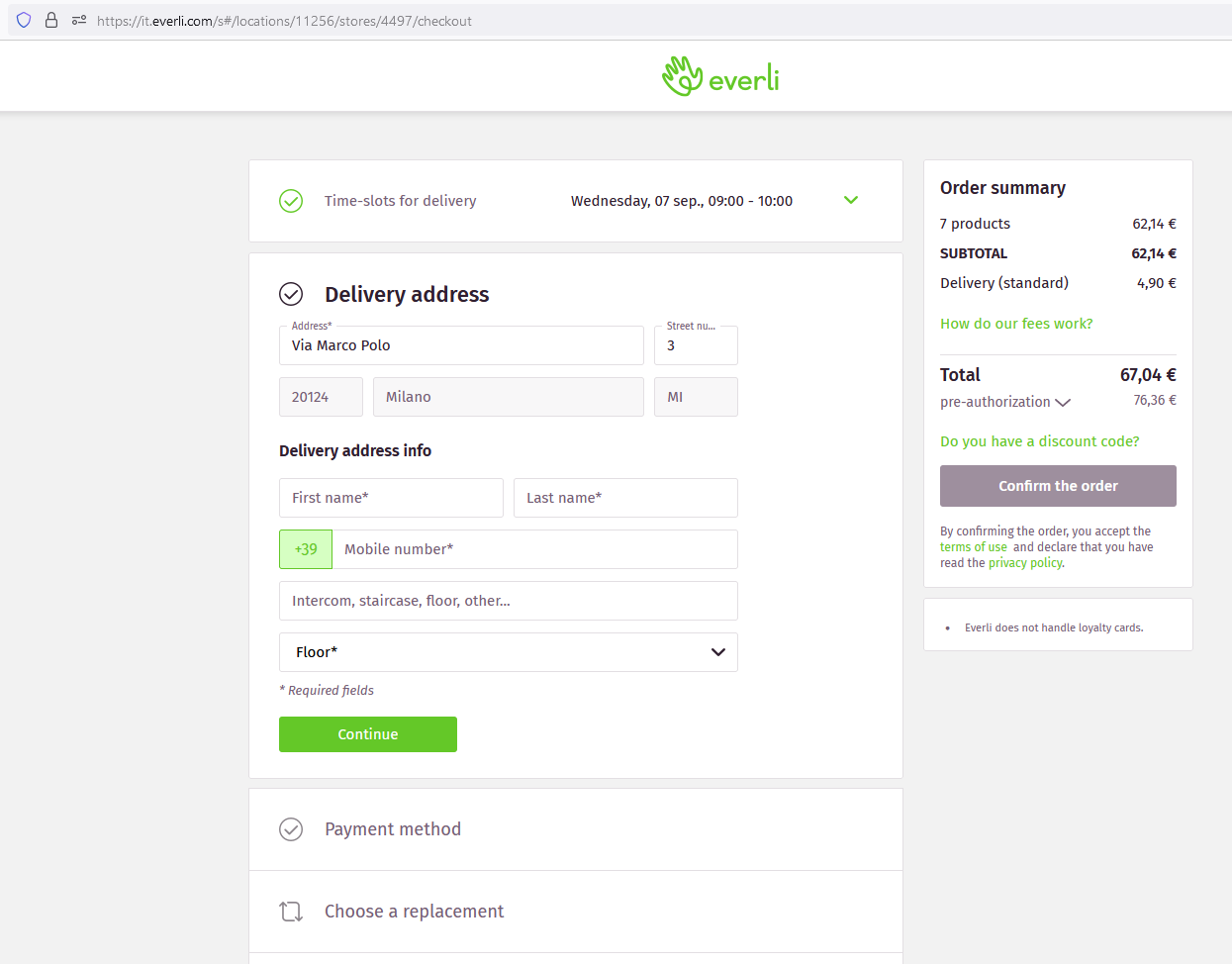
Task: Click the discount code link
Action: 1040,440
